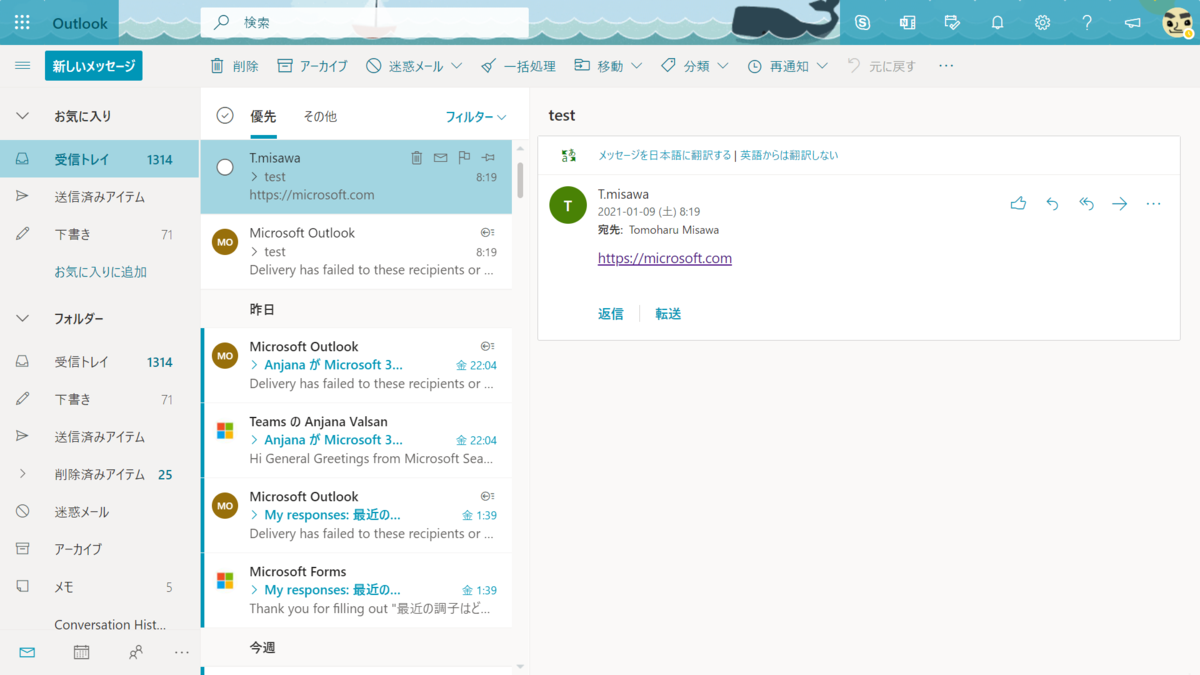The width and height of the screenshot is (1200, 675).
Task: Switch to the その他 tab
Action: click(x=320, y=116)
